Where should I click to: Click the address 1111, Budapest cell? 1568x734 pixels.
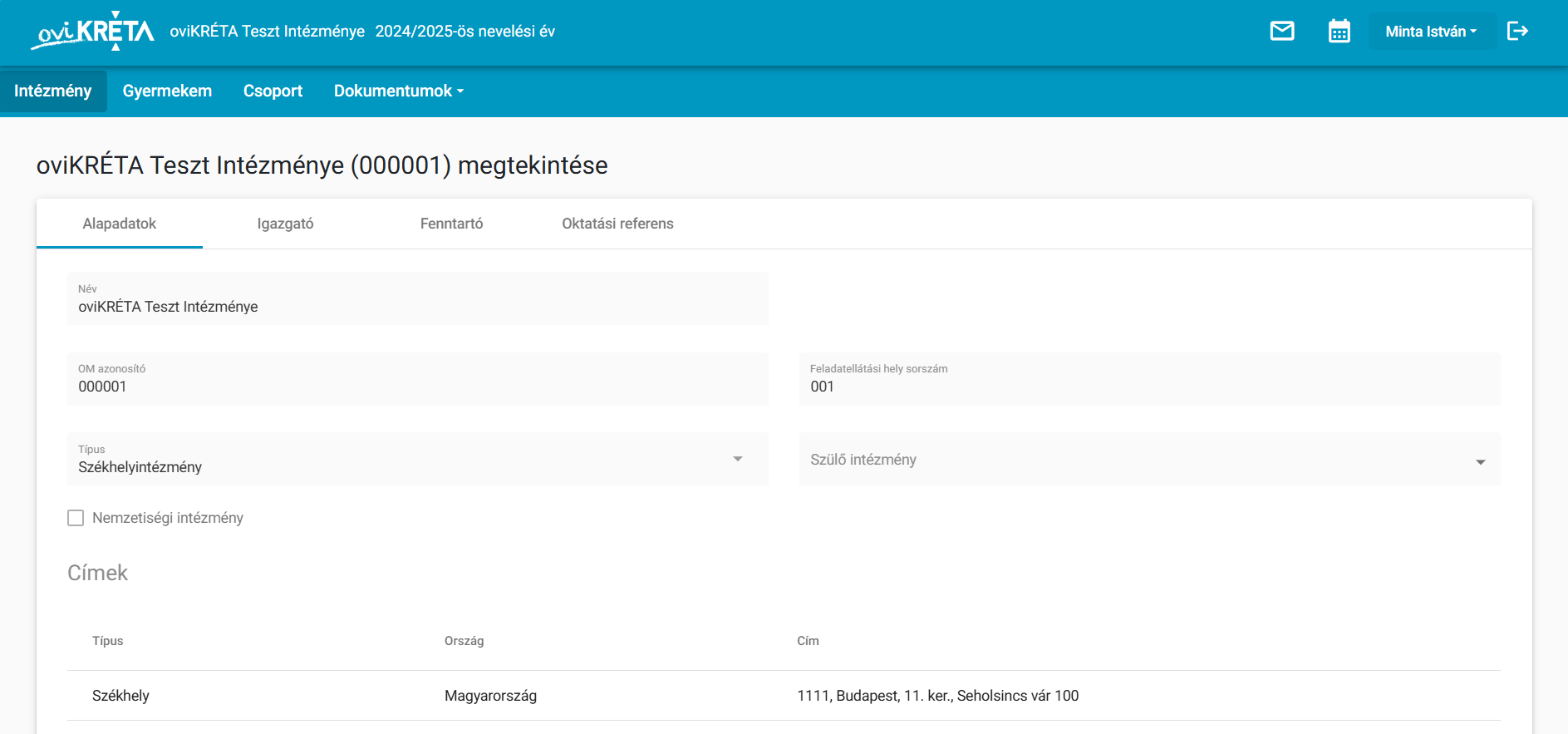tap(938, 696)
